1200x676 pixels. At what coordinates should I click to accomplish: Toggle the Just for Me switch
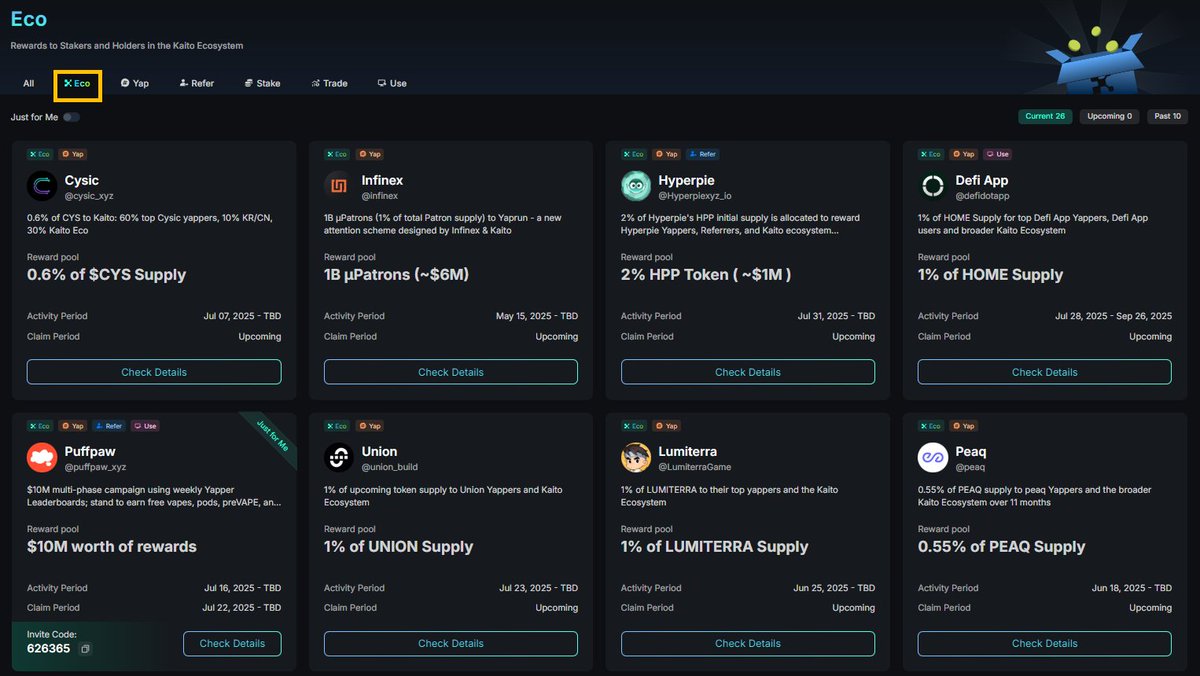click(x=71, y=117)
